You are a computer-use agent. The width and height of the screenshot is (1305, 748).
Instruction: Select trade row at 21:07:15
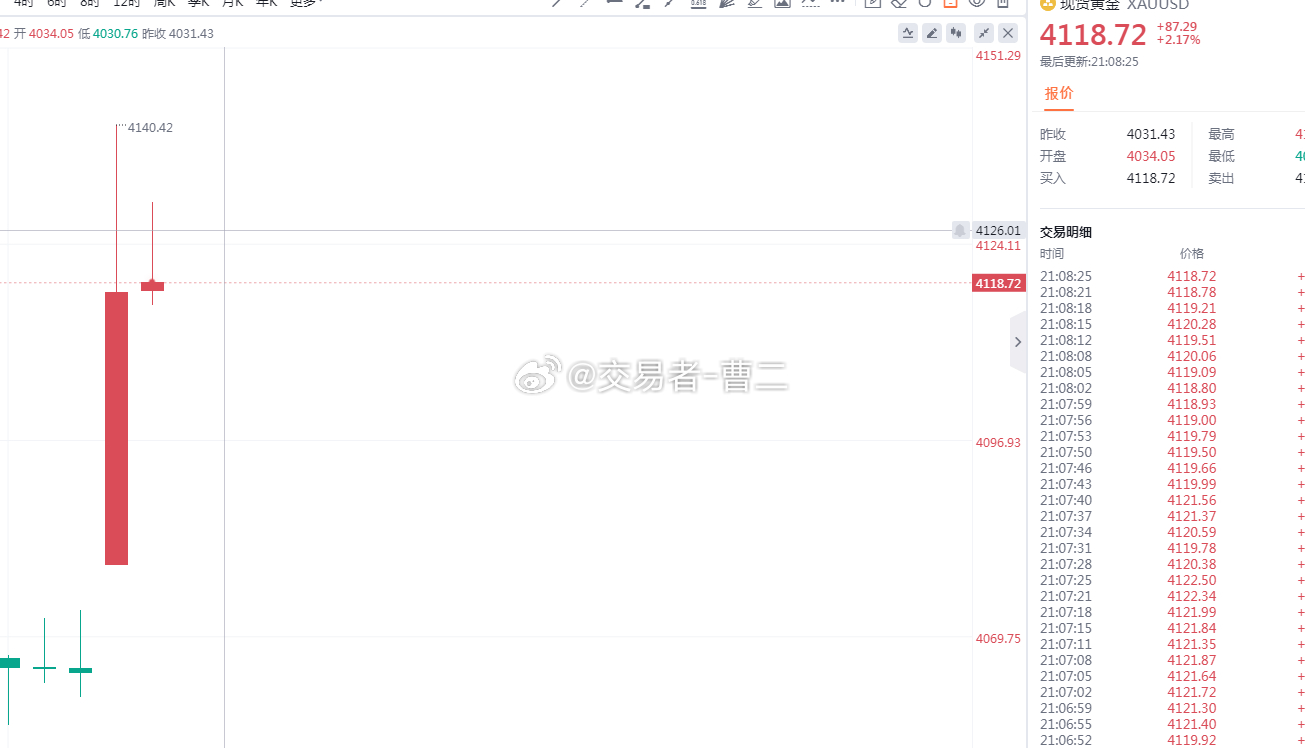(x=1172, y=628)
